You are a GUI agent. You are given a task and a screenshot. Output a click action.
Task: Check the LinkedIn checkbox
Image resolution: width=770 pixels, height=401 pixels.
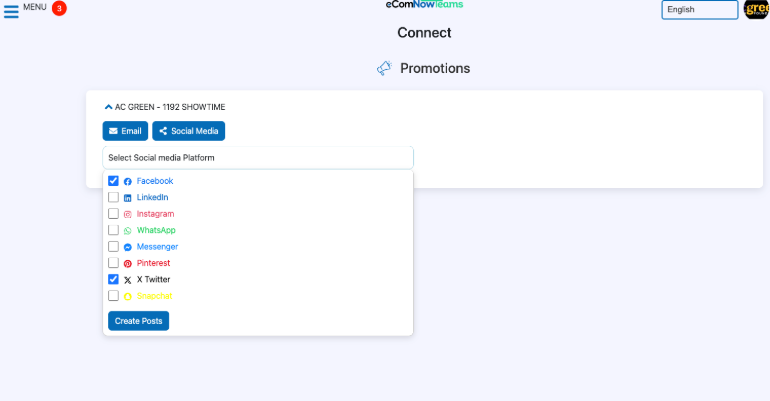[113, 197]
